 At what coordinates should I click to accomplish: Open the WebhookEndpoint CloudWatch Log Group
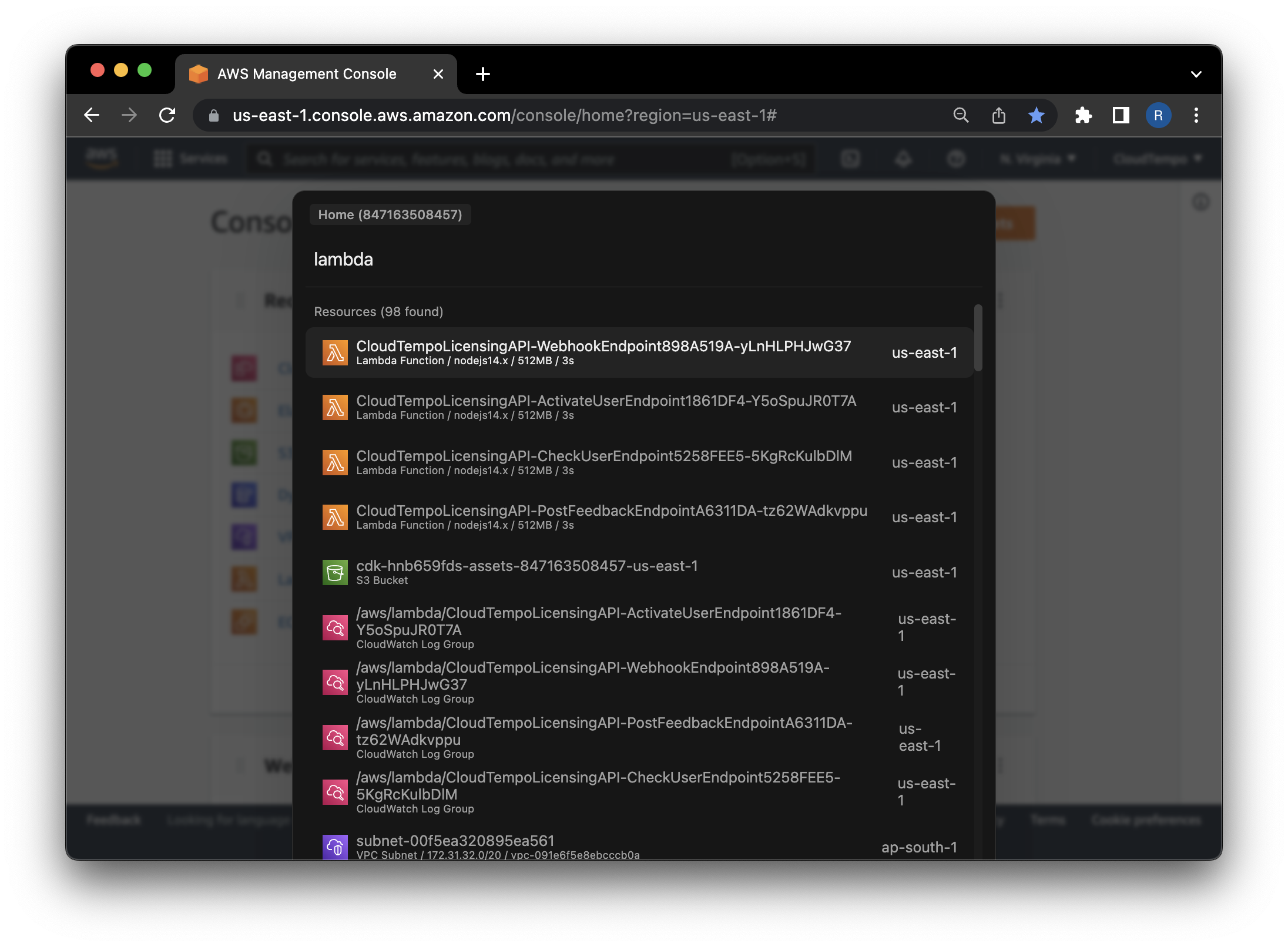click(639, 682)
